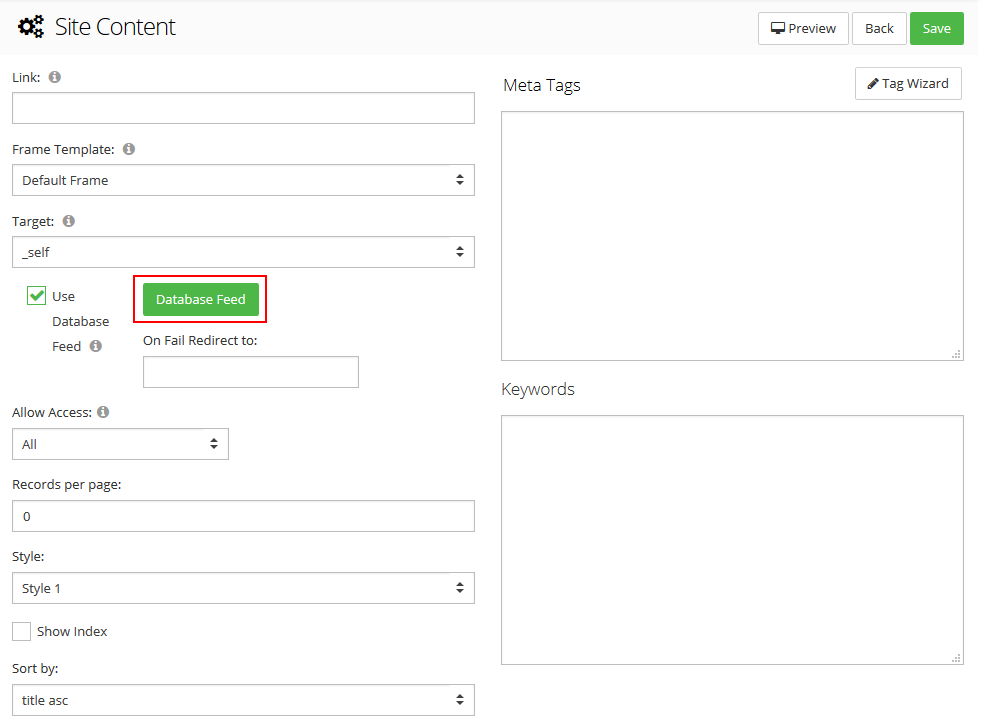
Task: Click the On Fail Redirect to field
Action: [x=250, y=372]
